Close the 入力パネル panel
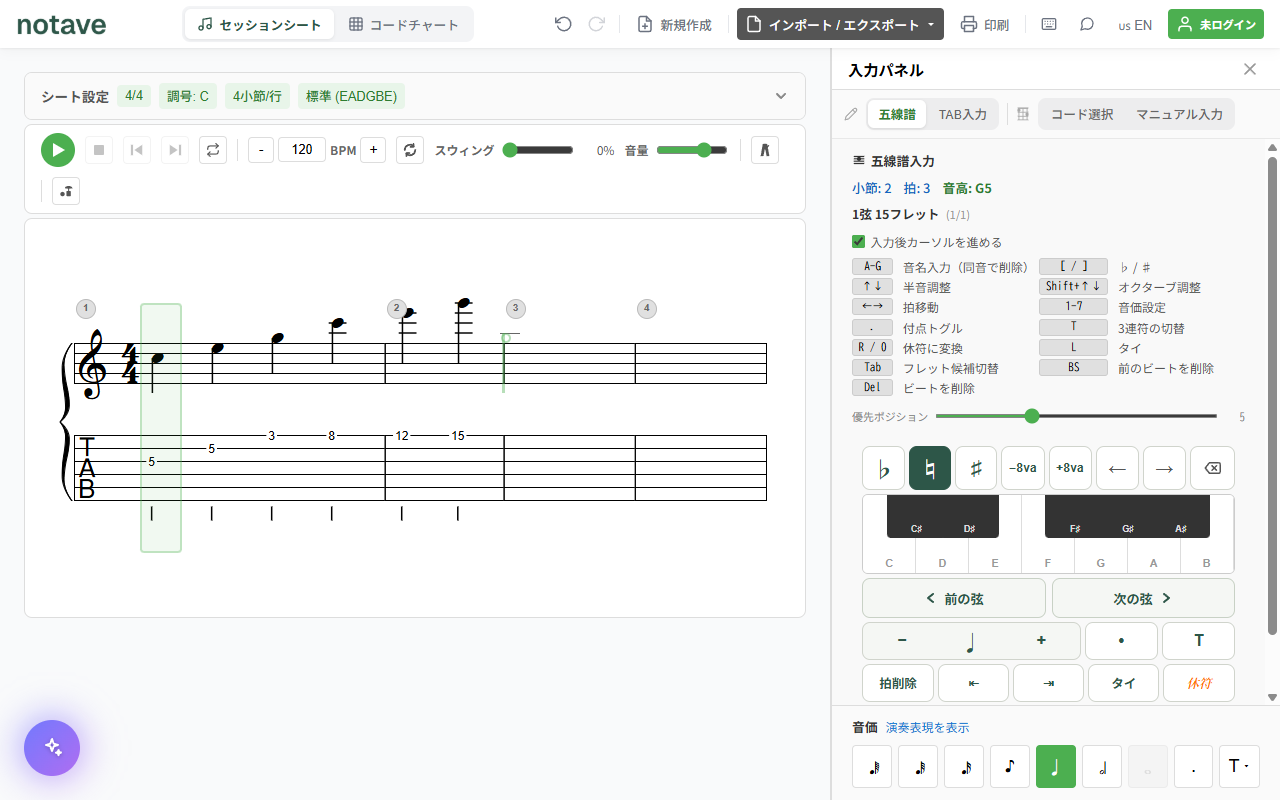 tap(1250, 69)
